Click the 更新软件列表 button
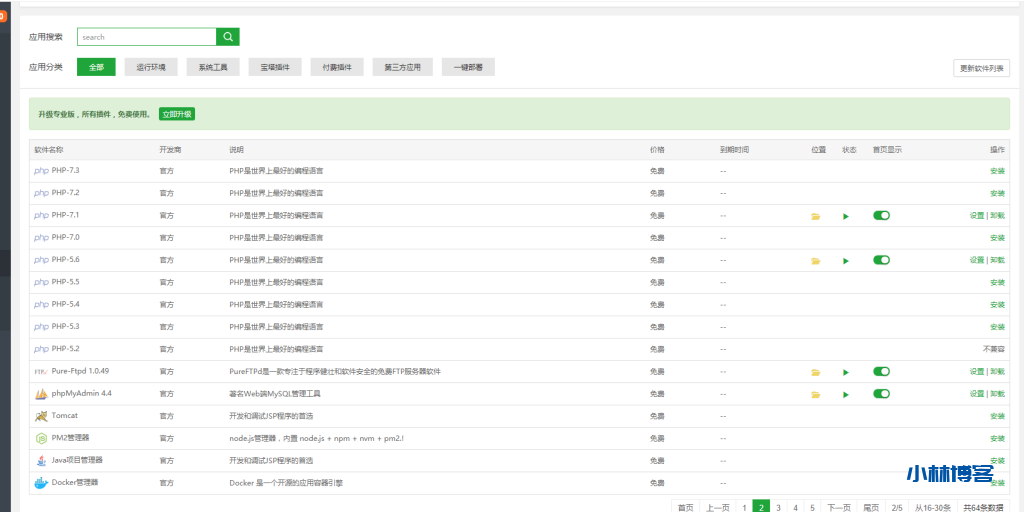1024x512 pixels. point(980,68)
